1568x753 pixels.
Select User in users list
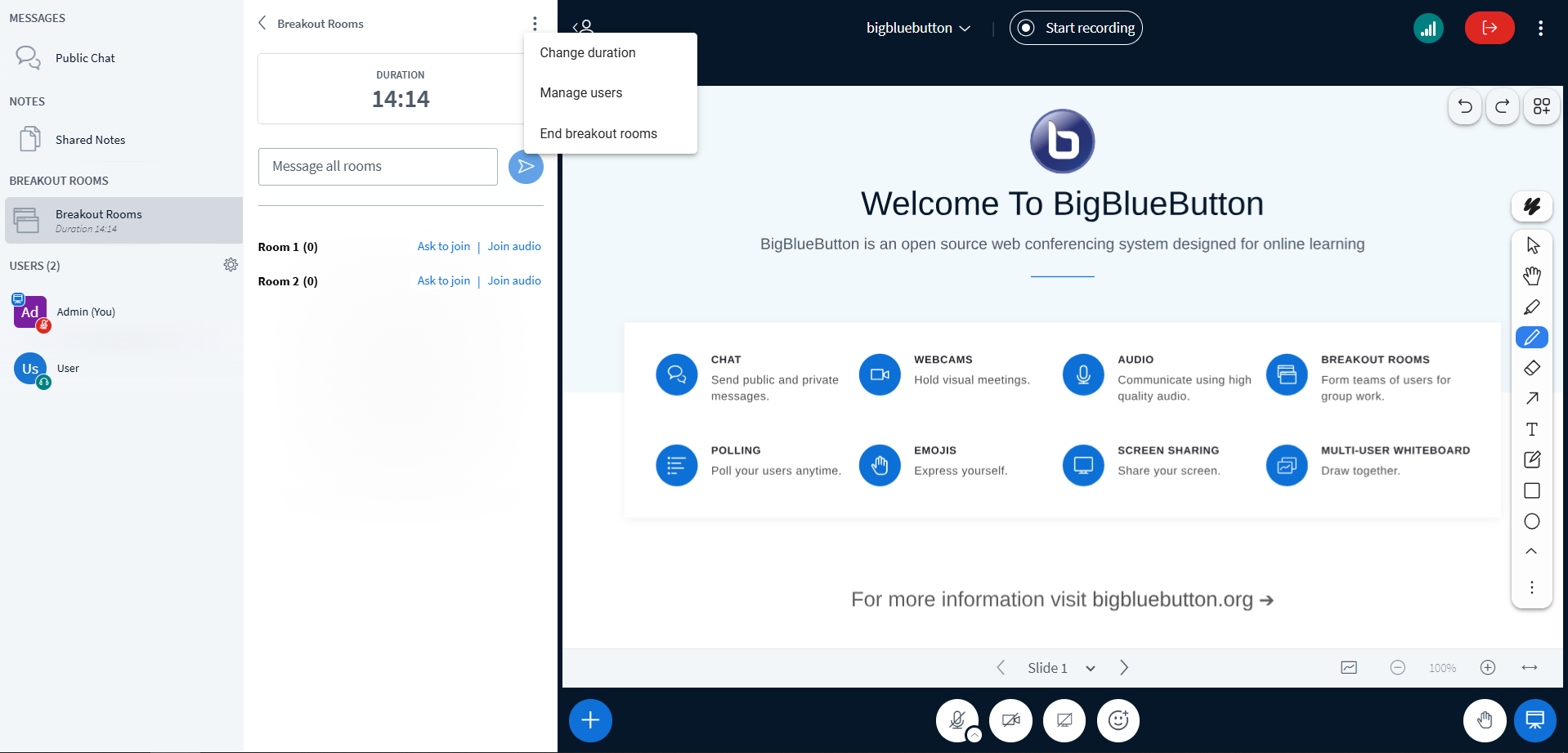(123, 369)
